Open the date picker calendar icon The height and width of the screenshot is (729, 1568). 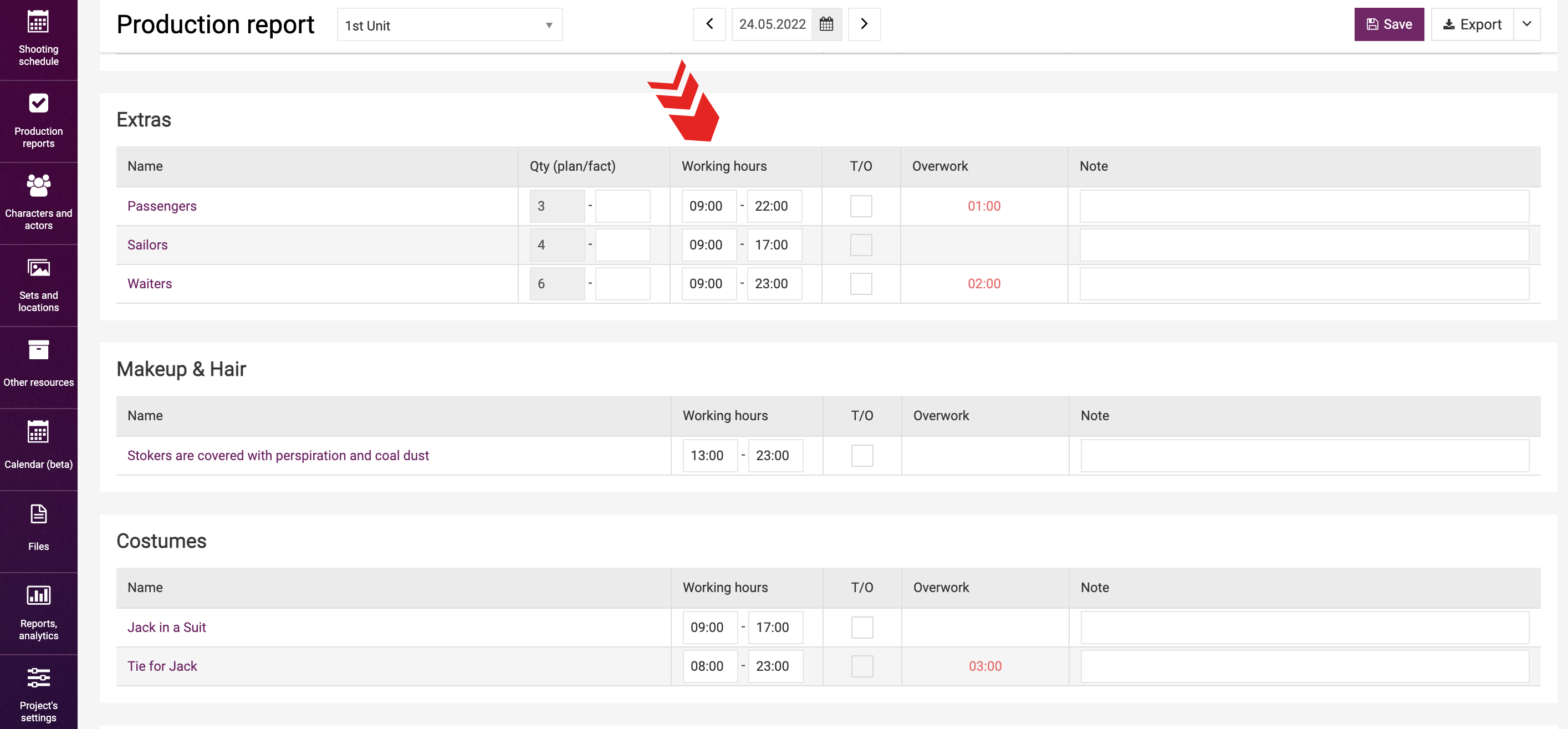click(x=826, y=24)
